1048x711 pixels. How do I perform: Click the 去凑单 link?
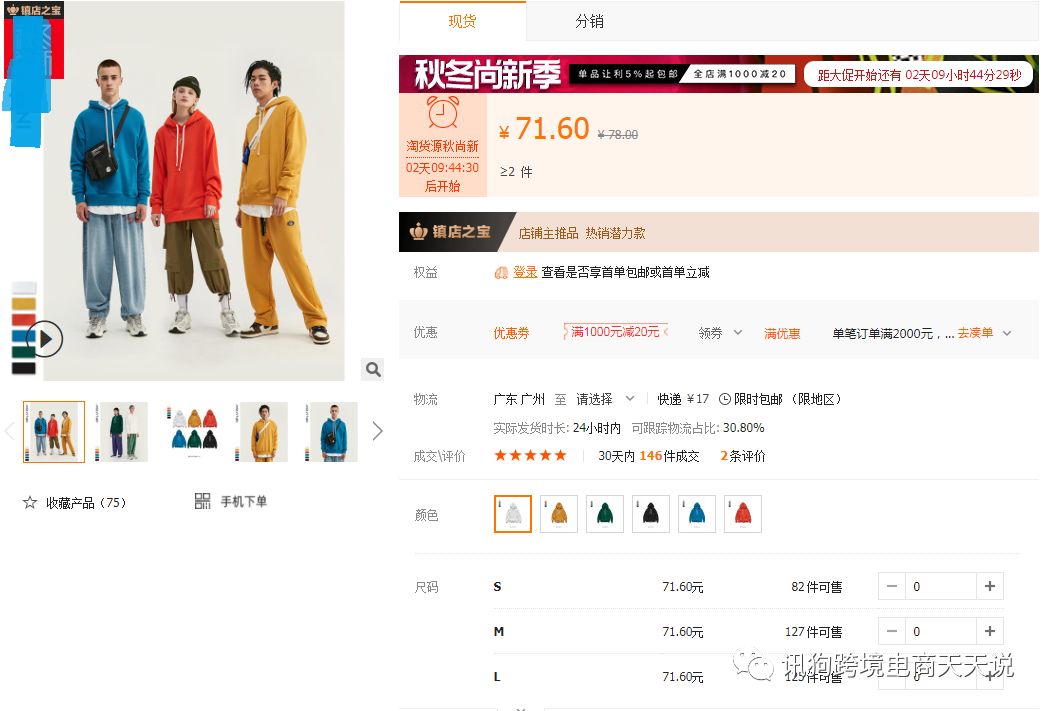pyautogui.click(x=975, y=333)
